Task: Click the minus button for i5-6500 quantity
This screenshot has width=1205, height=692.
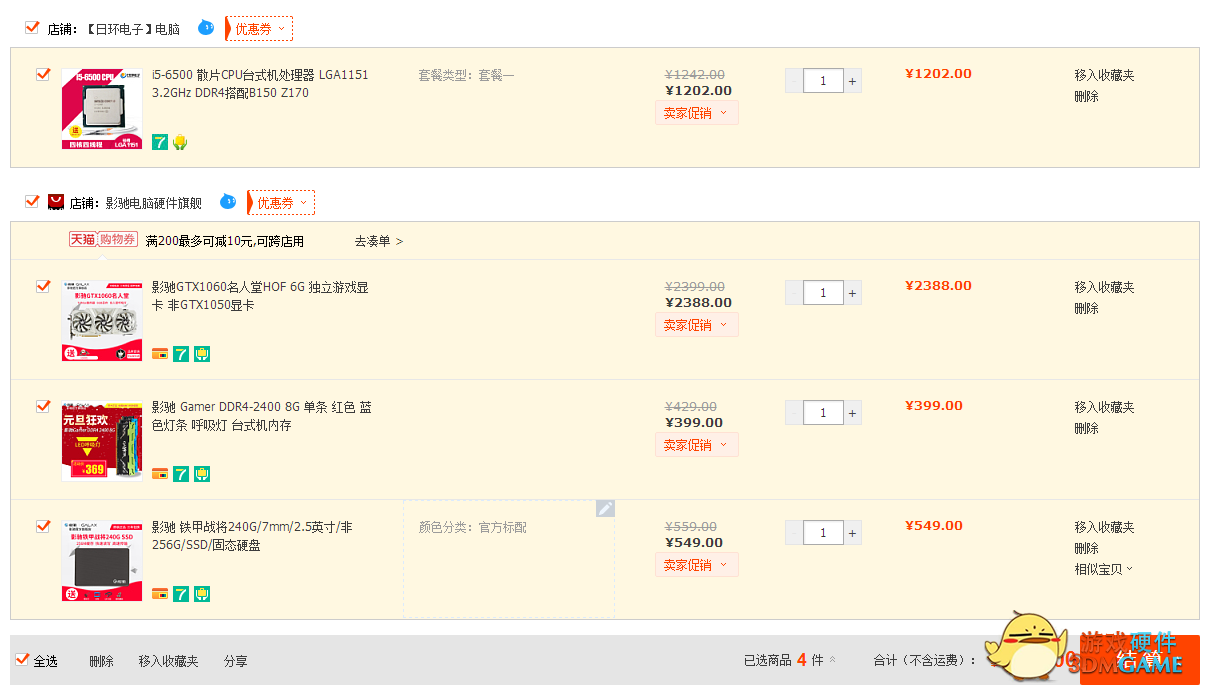Action: pos(794,81)
